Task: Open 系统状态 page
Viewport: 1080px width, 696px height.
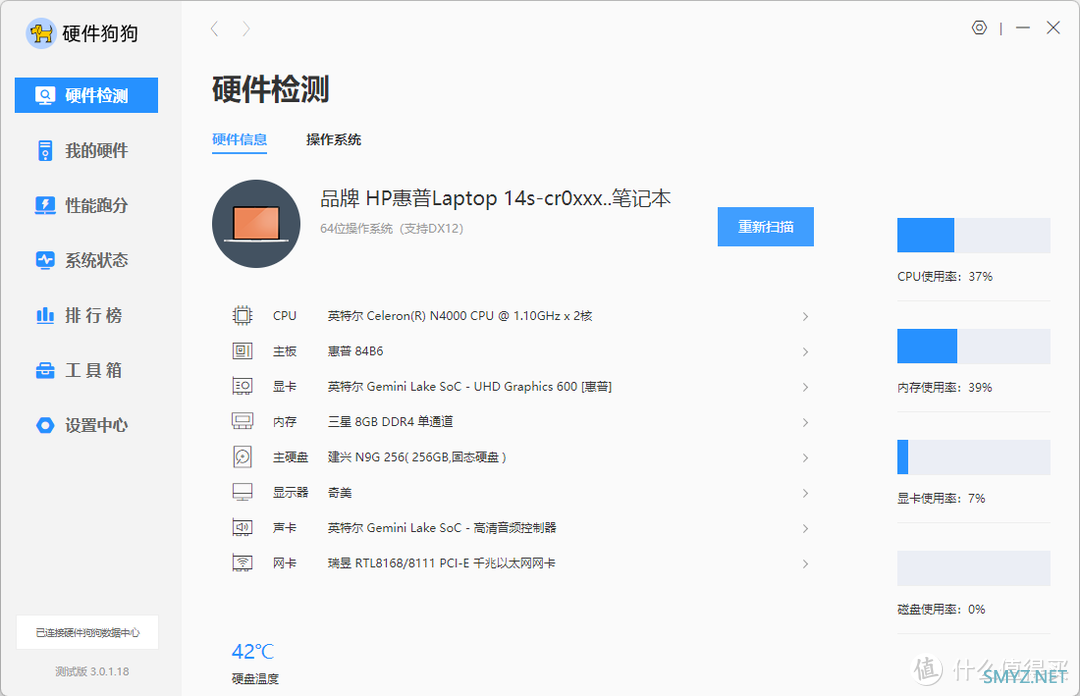Action: [x=86, y=260]
